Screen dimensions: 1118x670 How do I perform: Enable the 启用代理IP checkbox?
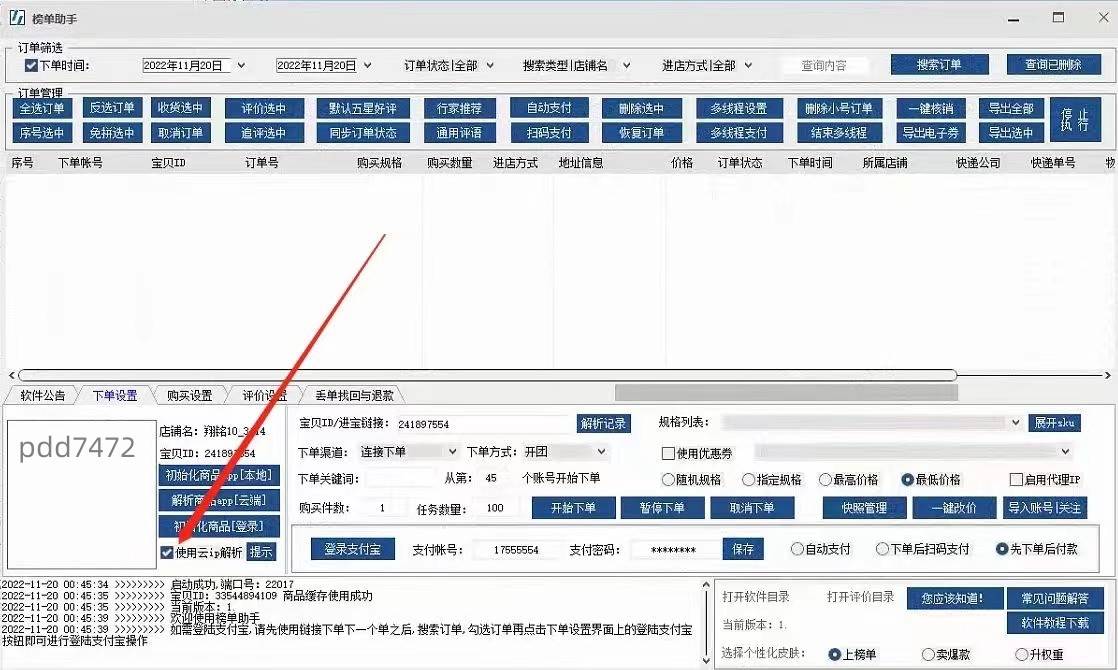(1016, 480)
